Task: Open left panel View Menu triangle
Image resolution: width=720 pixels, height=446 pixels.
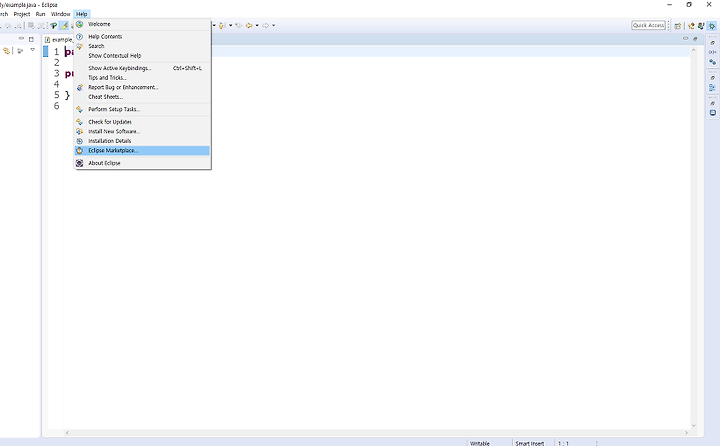Action: click(32, 50)
